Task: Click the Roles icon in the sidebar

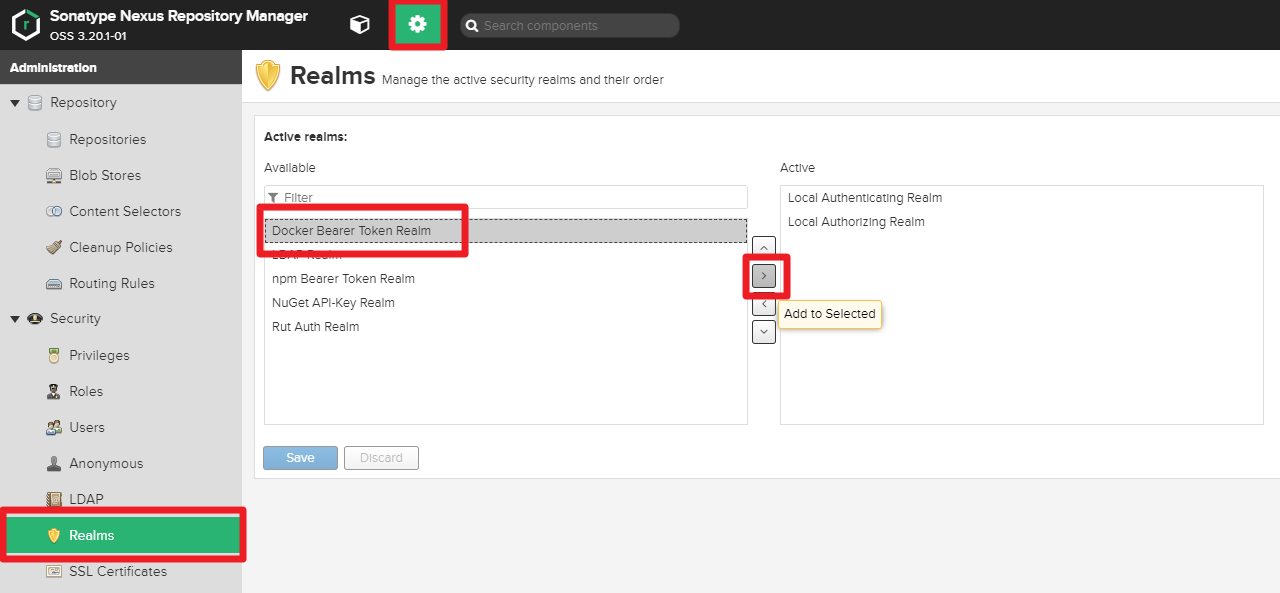Action: [52, 391]
